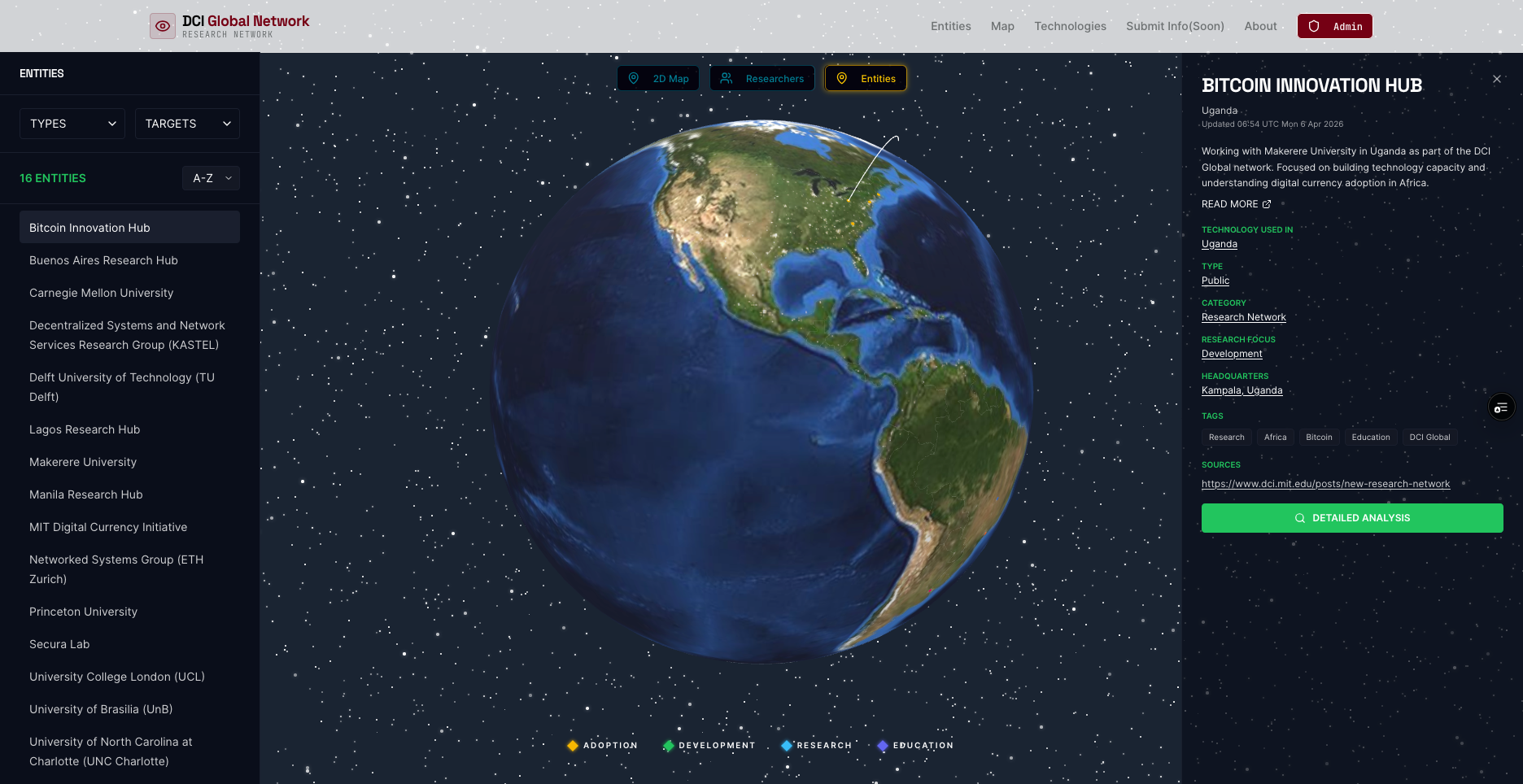Click the shield icon in Admin button
1523x784 pixels.
[1314, 26]
